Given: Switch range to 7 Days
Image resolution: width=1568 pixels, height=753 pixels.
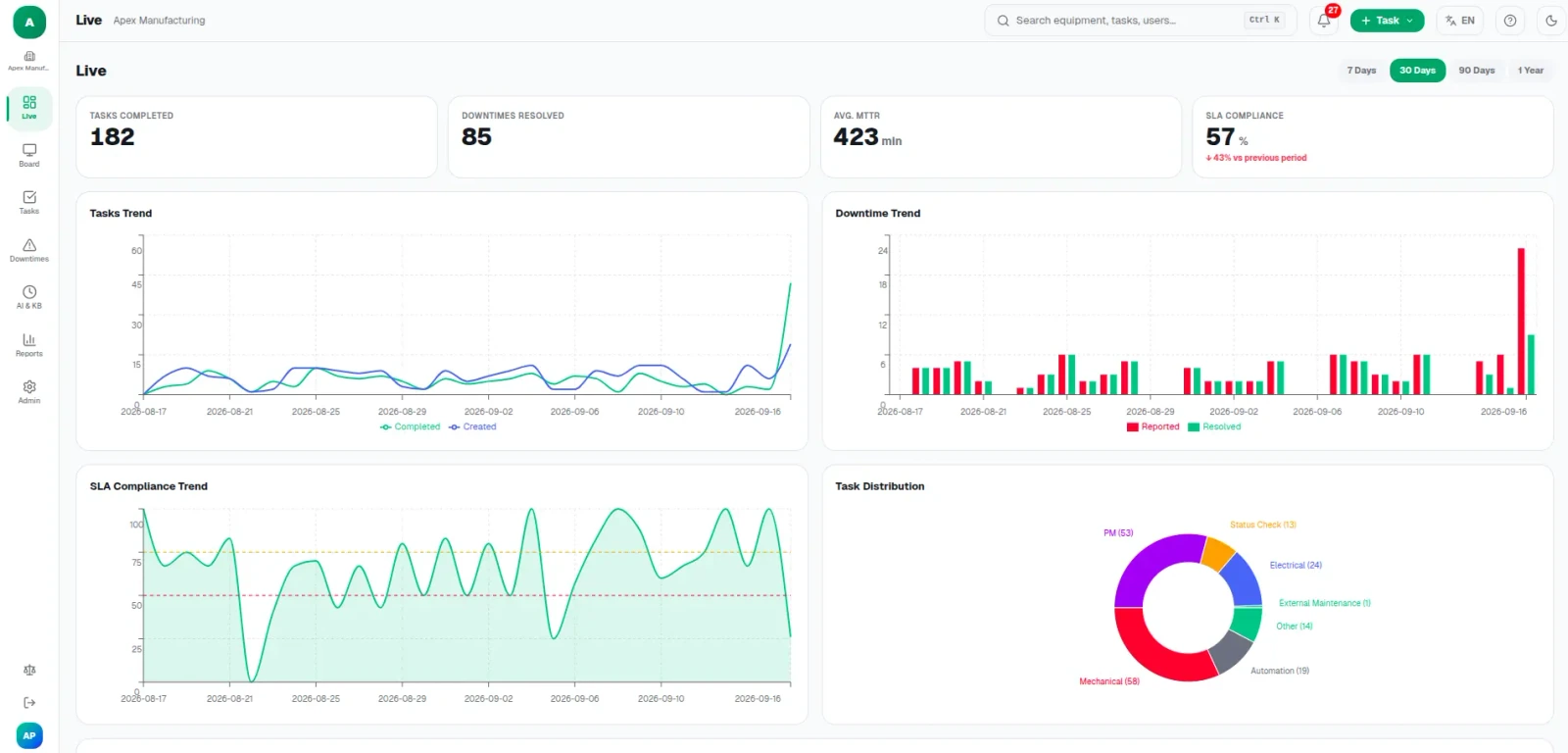Looking at the screenshot, I should click(x=1361, y=71).
